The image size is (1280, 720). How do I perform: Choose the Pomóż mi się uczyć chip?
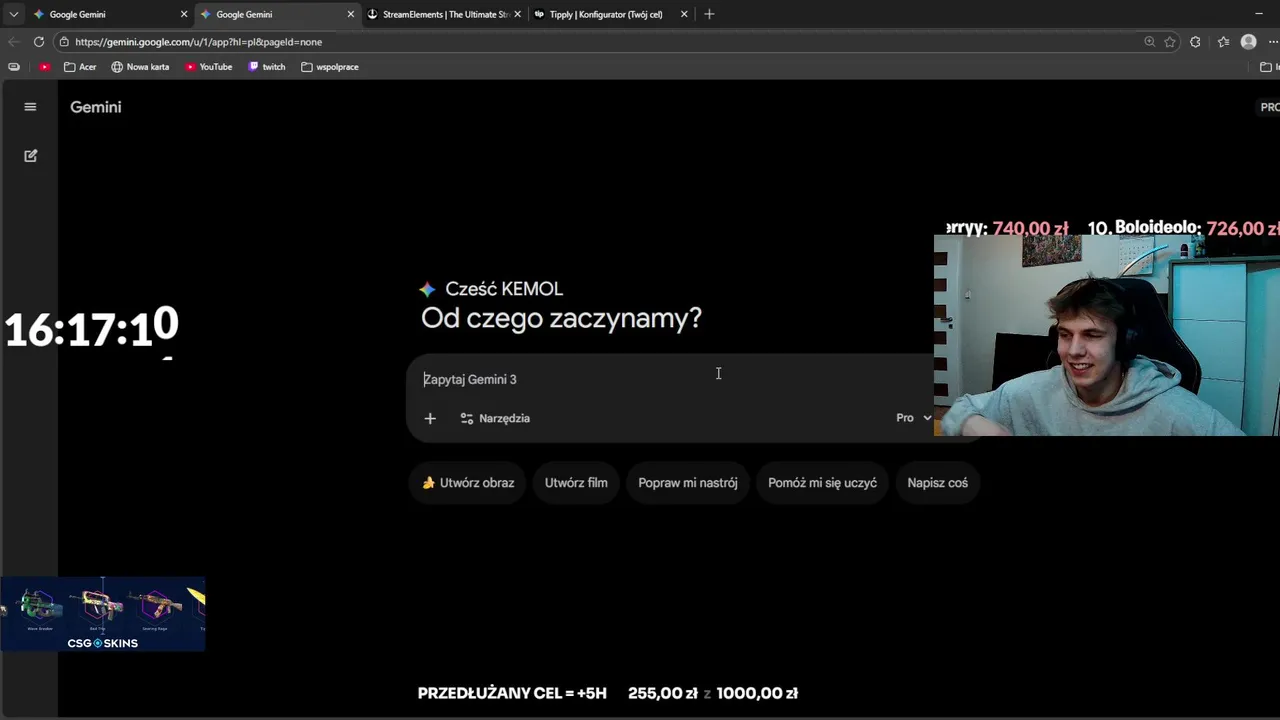click(x=822, y=483)
